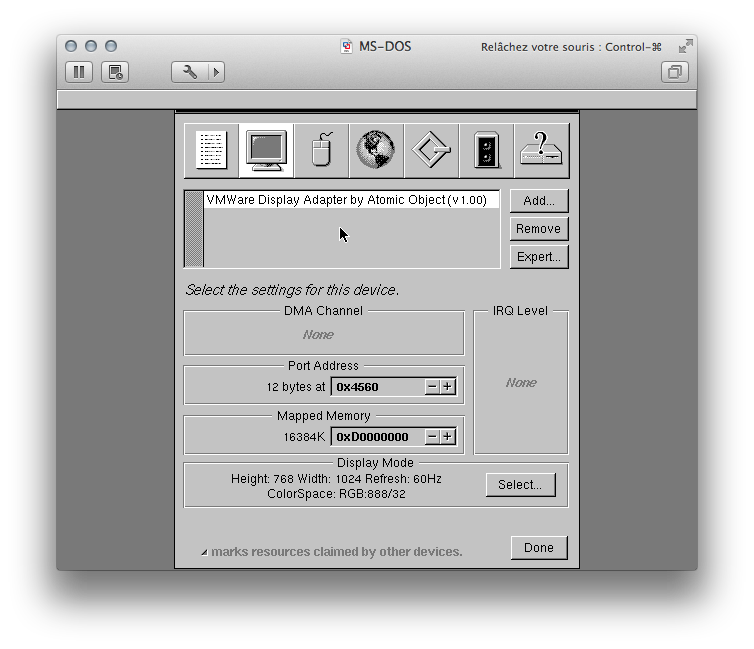Click the 16384K label
754x649 pixels.
304,437
